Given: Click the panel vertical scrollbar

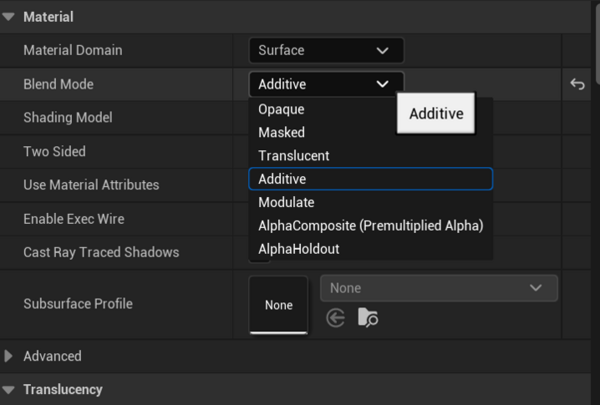Looking at the screenshot, I should pyautogui.click(x=598, y=42).
